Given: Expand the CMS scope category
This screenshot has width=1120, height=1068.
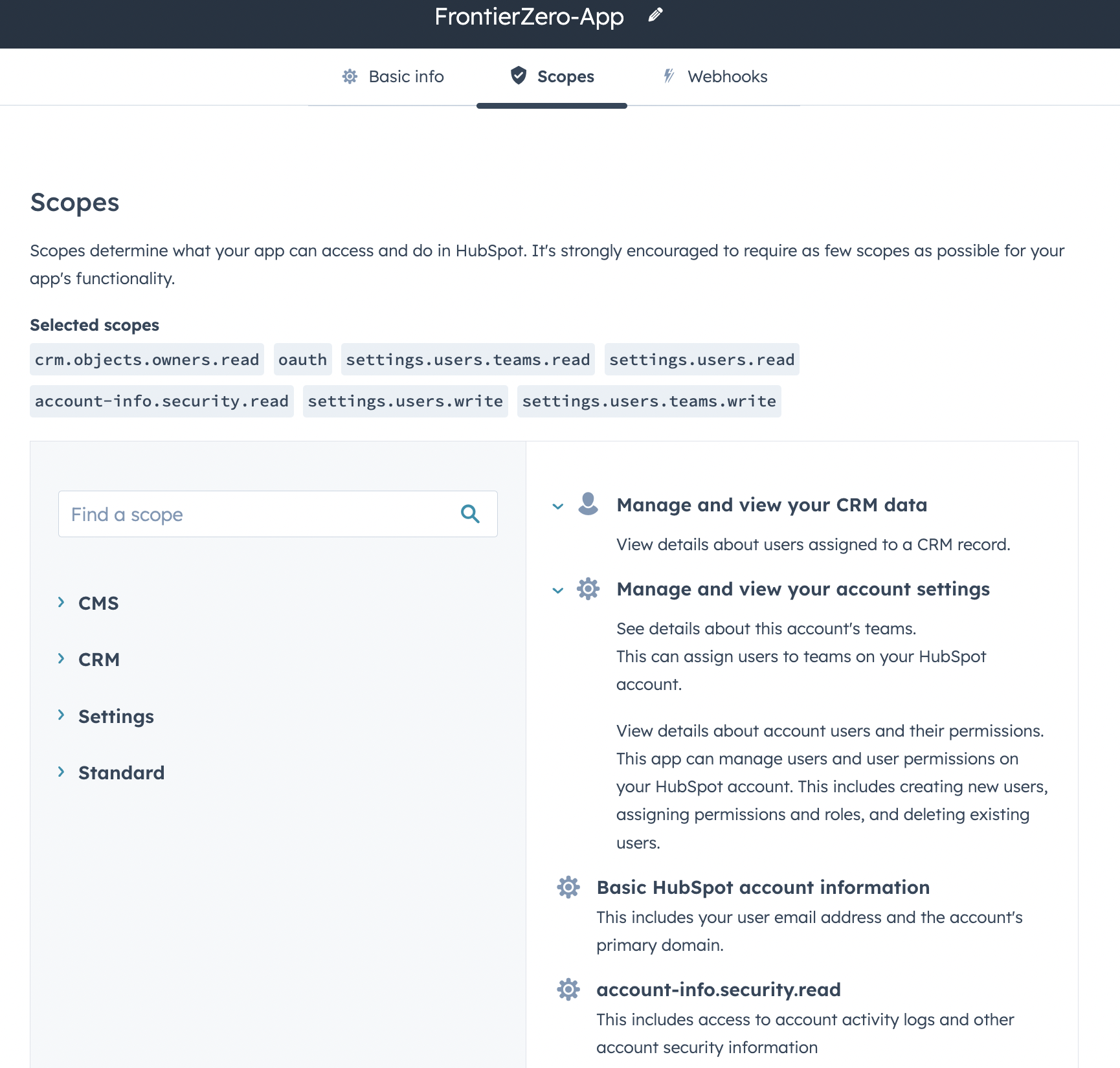Looking at the screenshot, I should (62, 603).
